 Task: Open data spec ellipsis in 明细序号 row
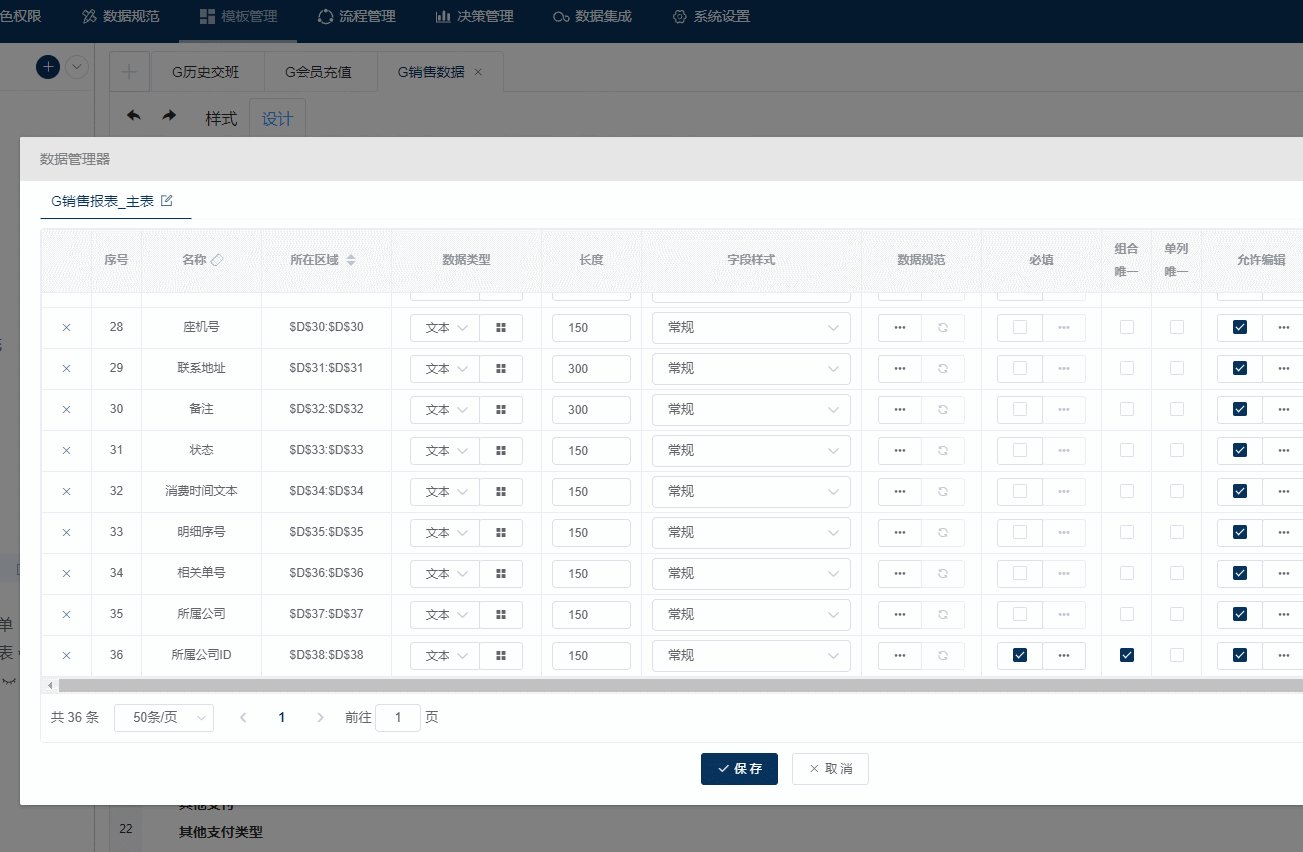tap(900, 533)
